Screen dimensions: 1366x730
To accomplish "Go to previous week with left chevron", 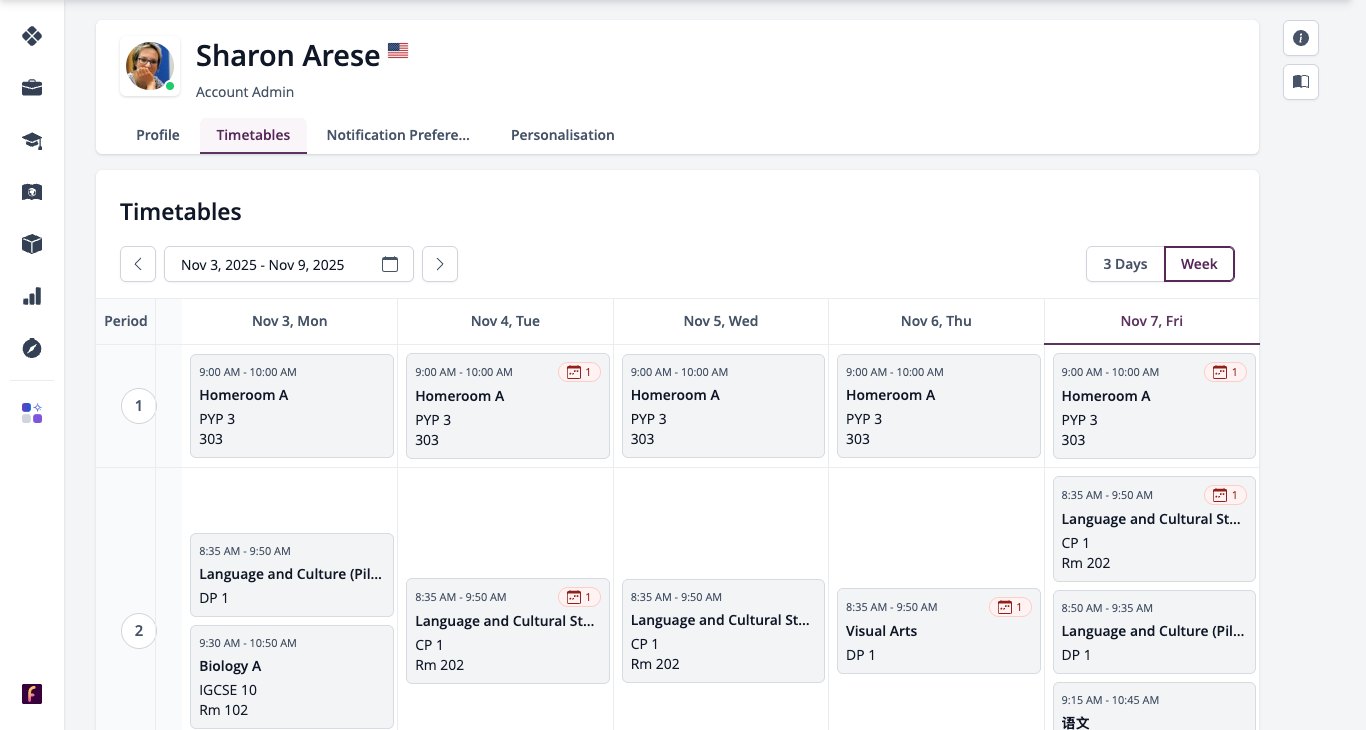I will pyautogui.click(x=138, y=264).
